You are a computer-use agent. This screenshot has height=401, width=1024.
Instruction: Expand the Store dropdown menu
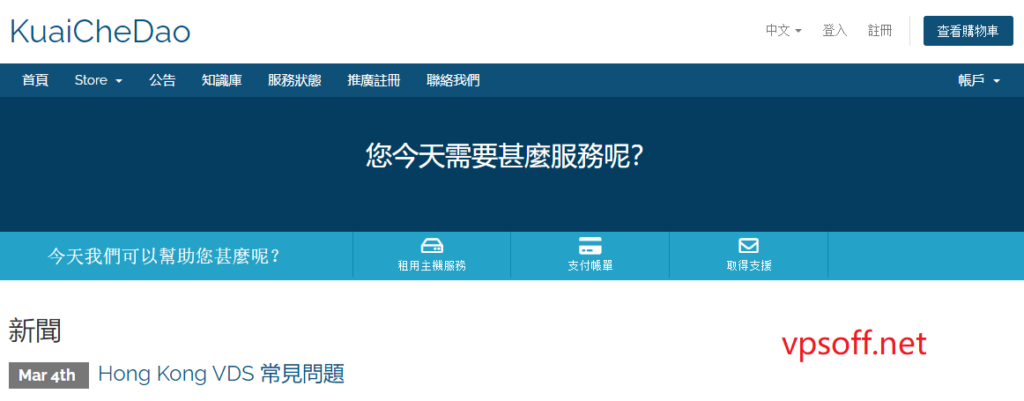(98, 80)
